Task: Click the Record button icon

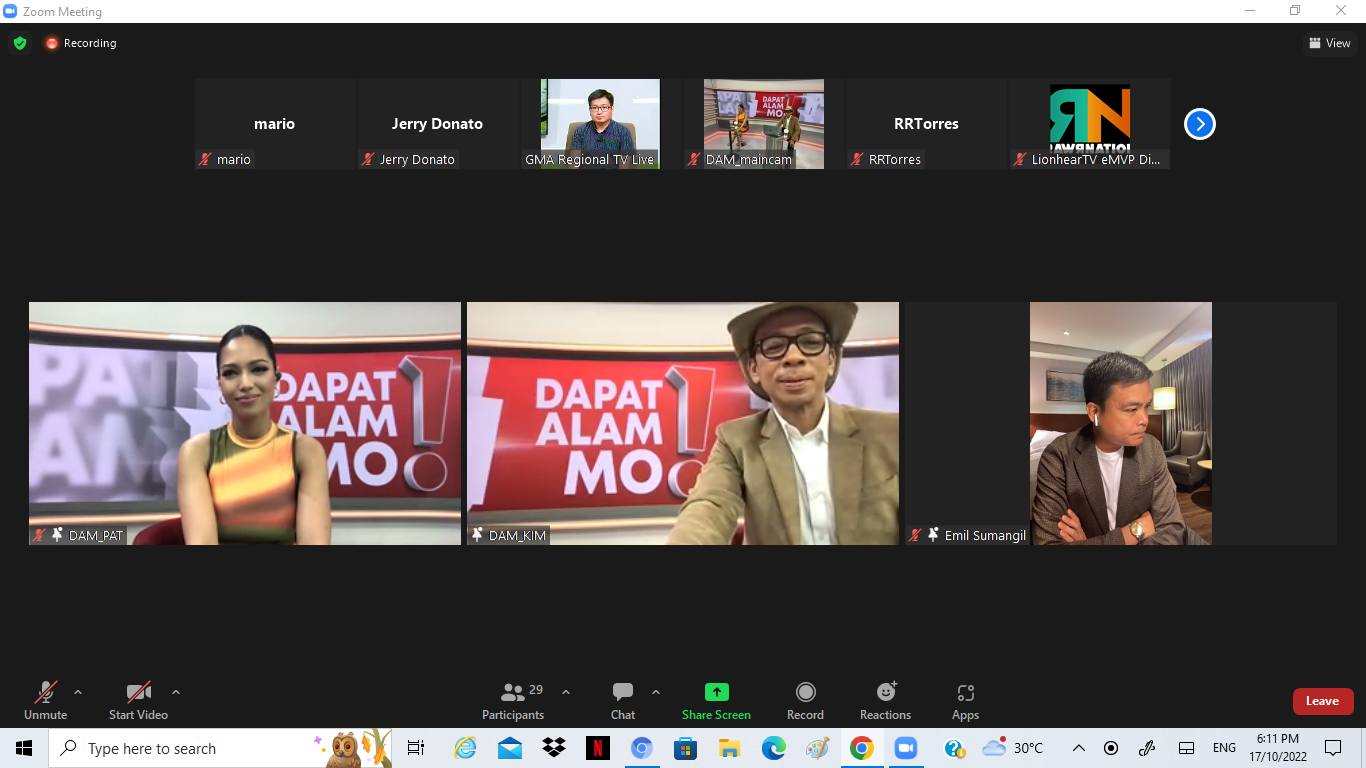Action: click(805, 692)
